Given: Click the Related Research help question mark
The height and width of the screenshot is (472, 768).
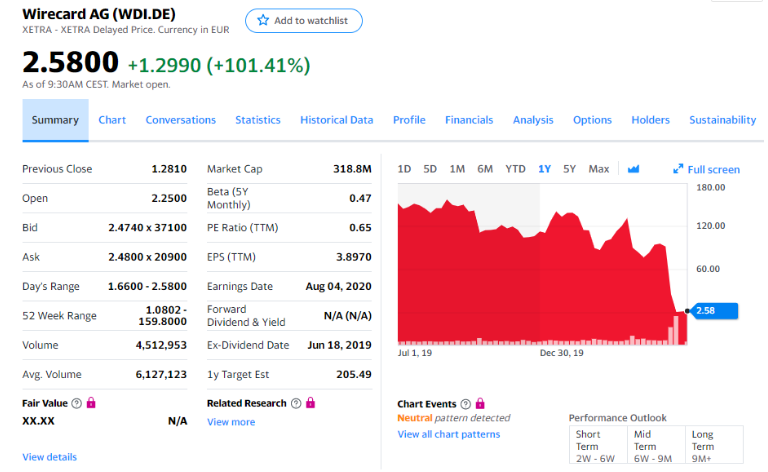Looking at the screenshot, I should click(x=295, y=403).
